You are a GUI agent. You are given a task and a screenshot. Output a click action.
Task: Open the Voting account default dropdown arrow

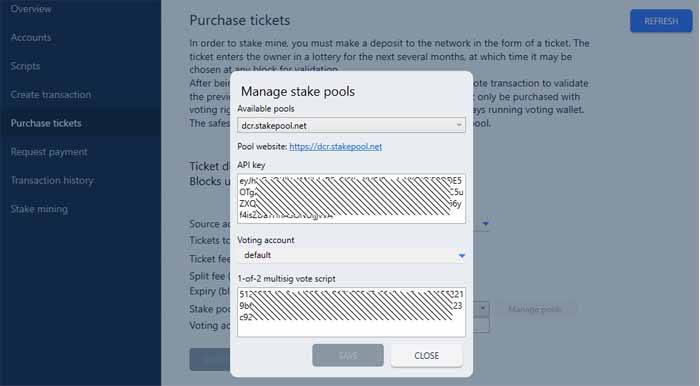(x=462, y=256)
